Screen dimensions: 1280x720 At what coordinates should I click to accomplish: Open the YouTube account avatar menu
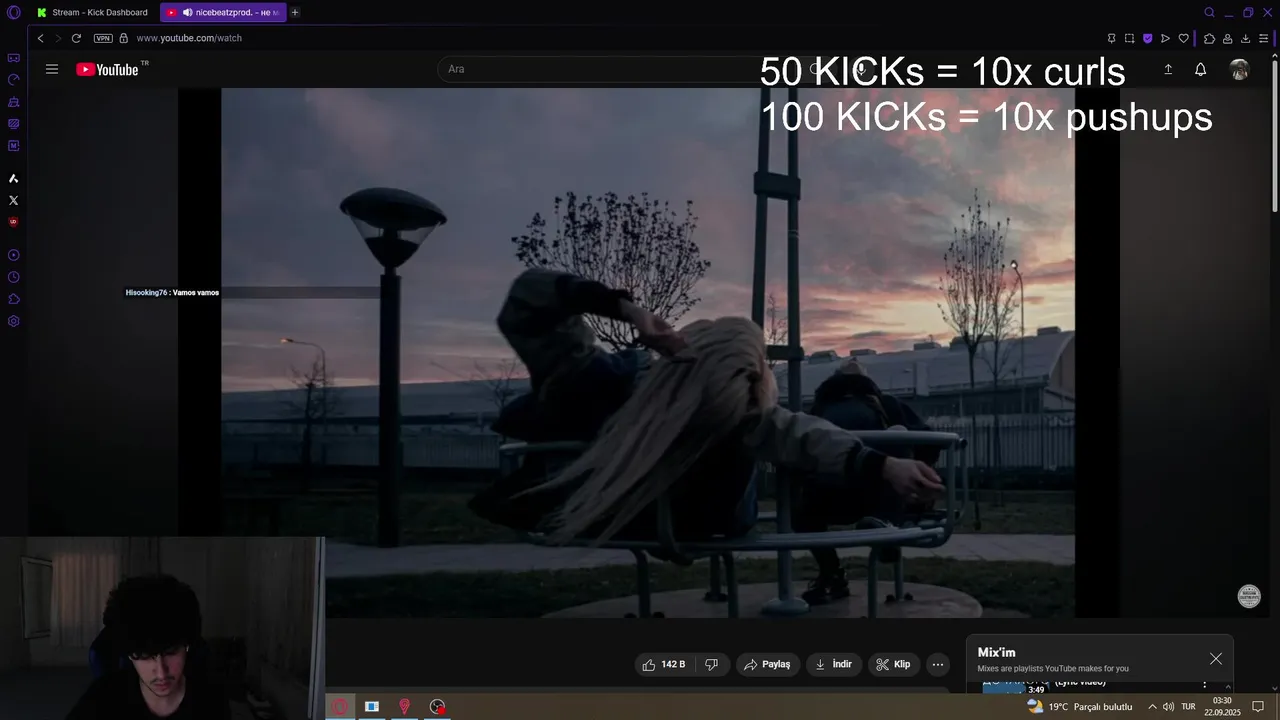pos(1240,69)
